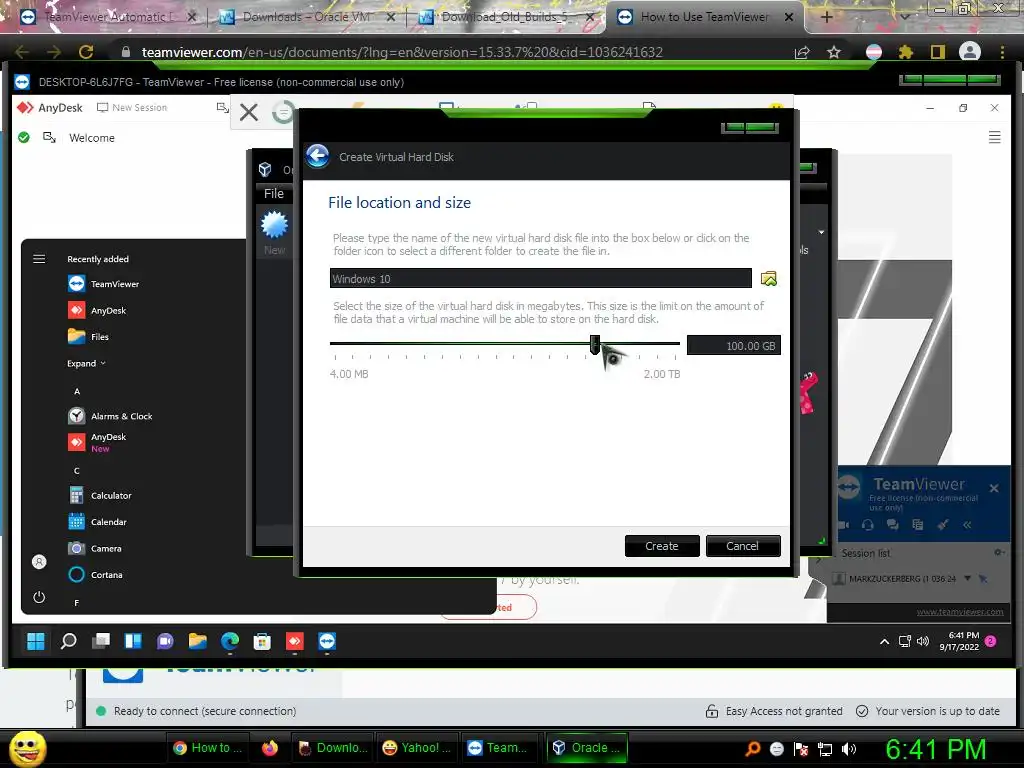This screenshot has height=768, width=1024.
Task: Switch to TeamViewer Automatic browser tab
Action: coord(108,17)
